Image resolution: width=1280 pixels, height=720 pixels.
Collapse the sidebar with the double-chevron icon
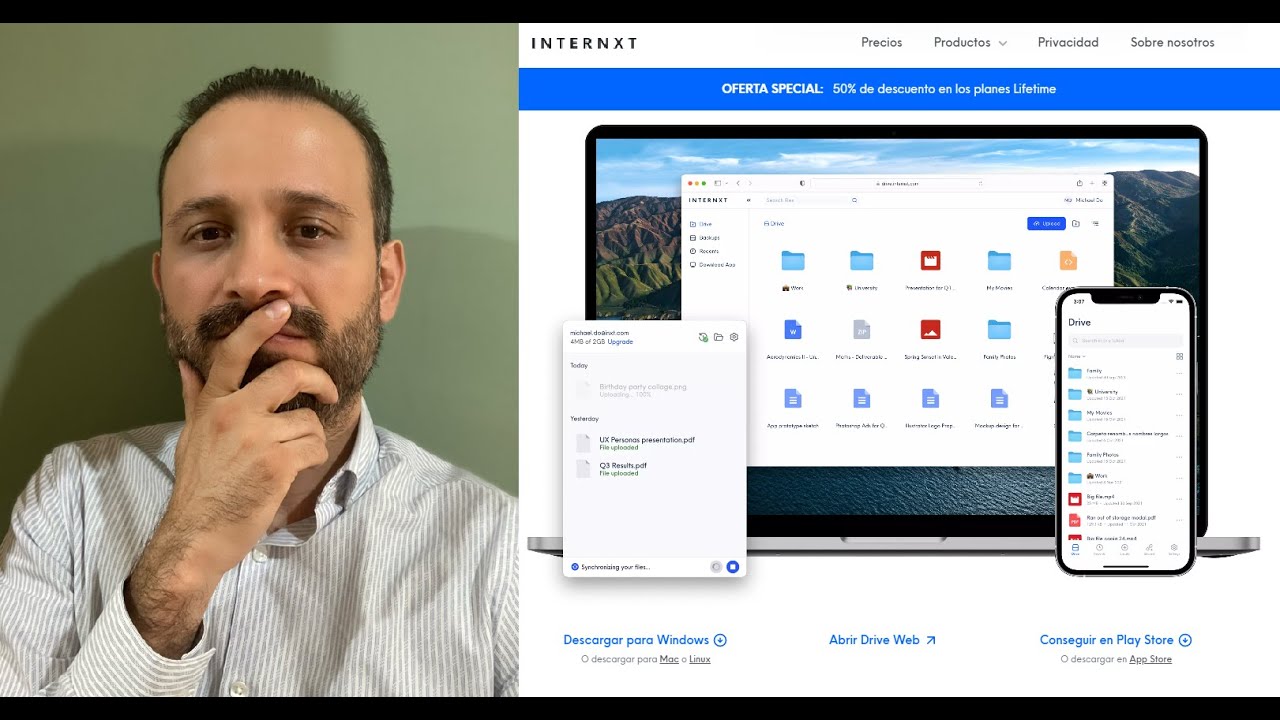click(x=749, y=200)
